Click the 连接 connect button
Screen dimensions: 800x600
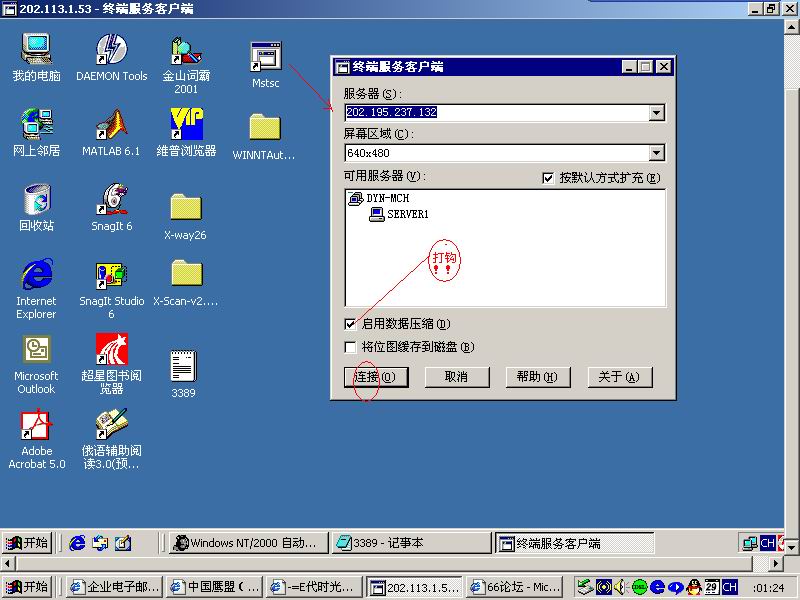[x=375, y=377]
